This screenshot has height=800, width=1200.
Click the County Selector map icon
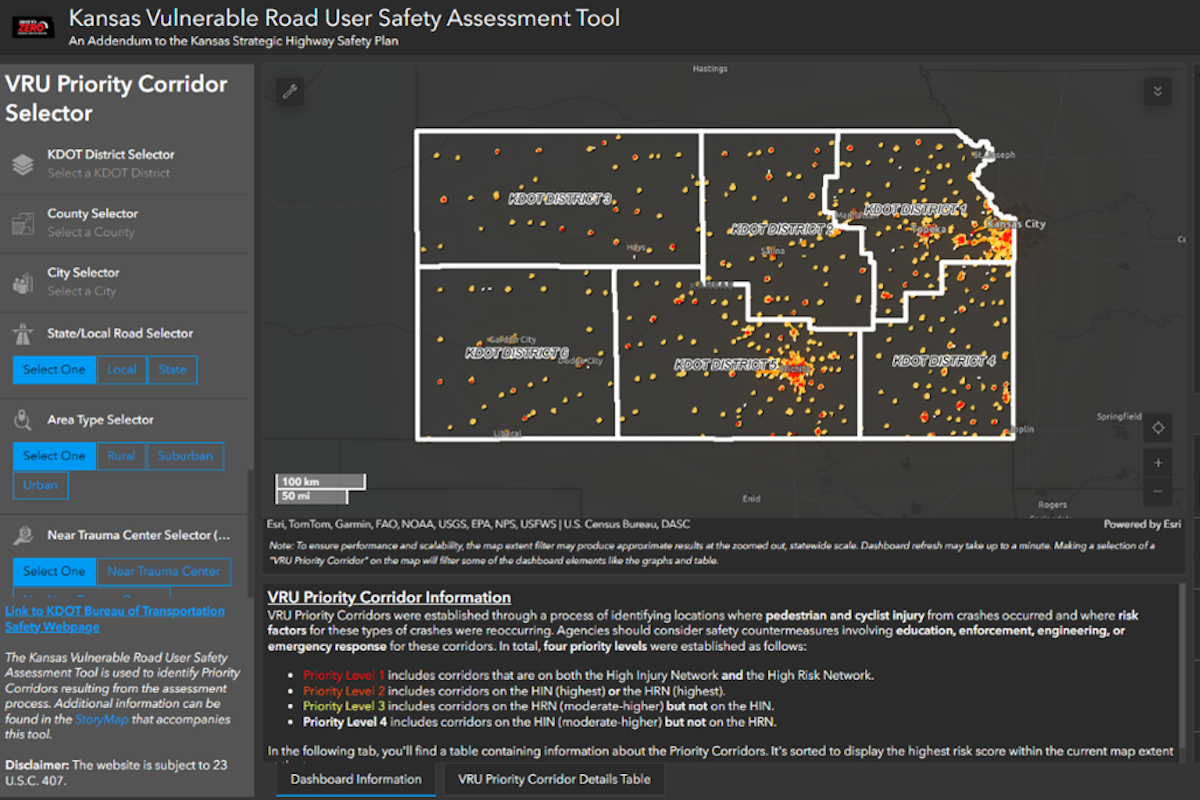(23, 224)
